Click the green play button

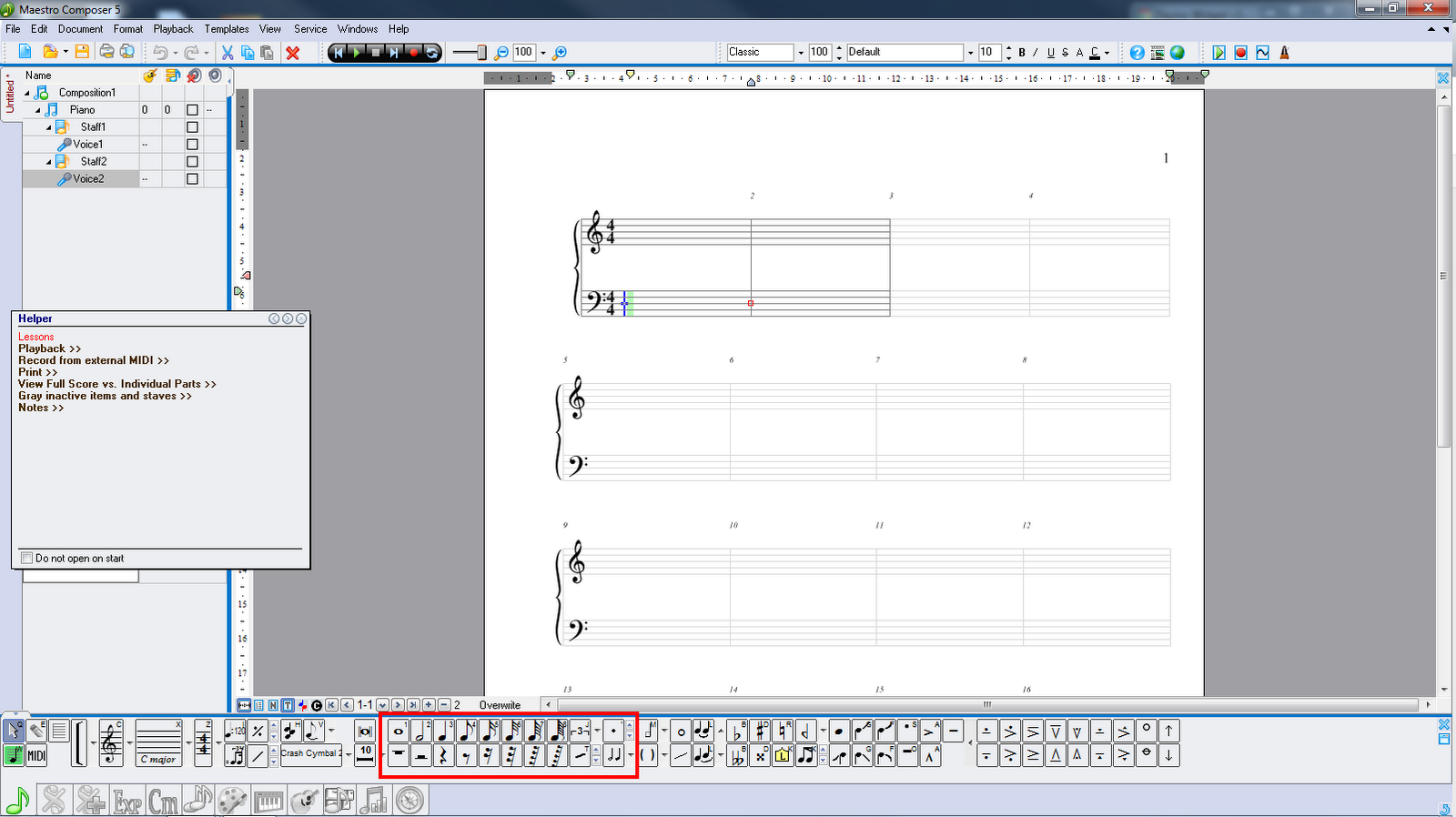1218,53
